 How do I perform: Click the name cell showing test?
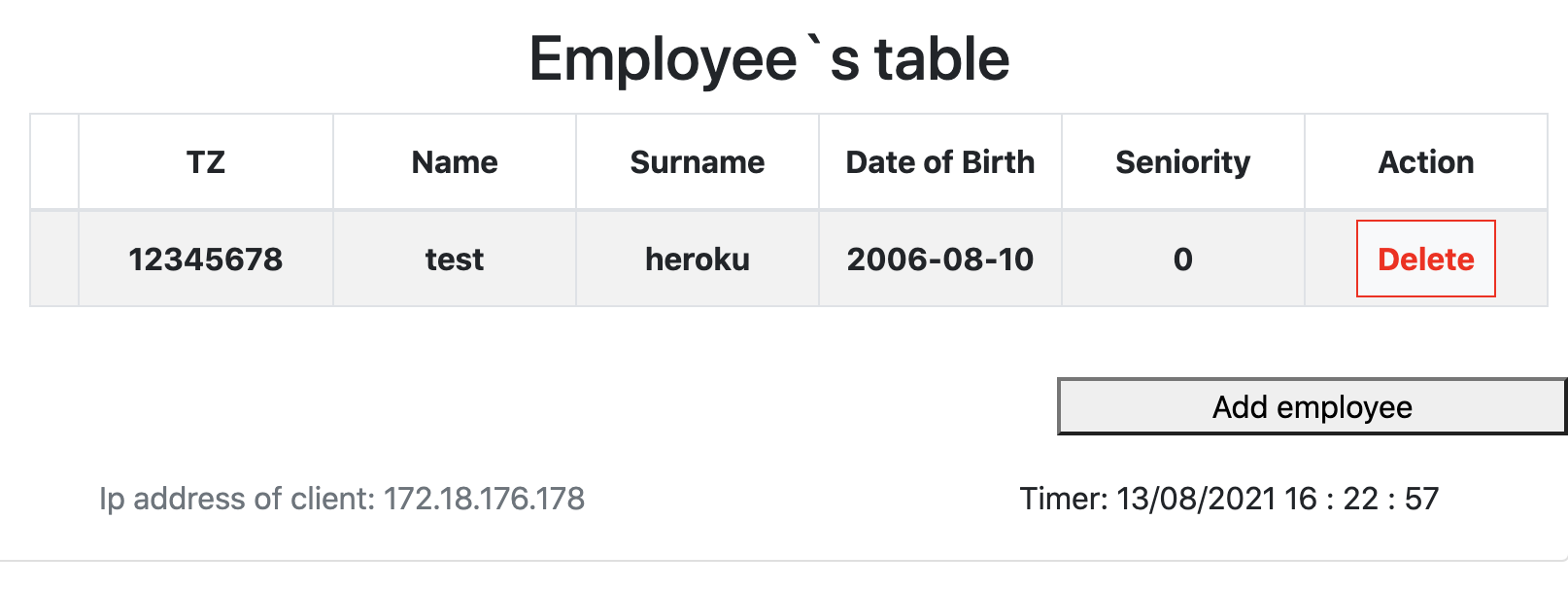(453, 259)
